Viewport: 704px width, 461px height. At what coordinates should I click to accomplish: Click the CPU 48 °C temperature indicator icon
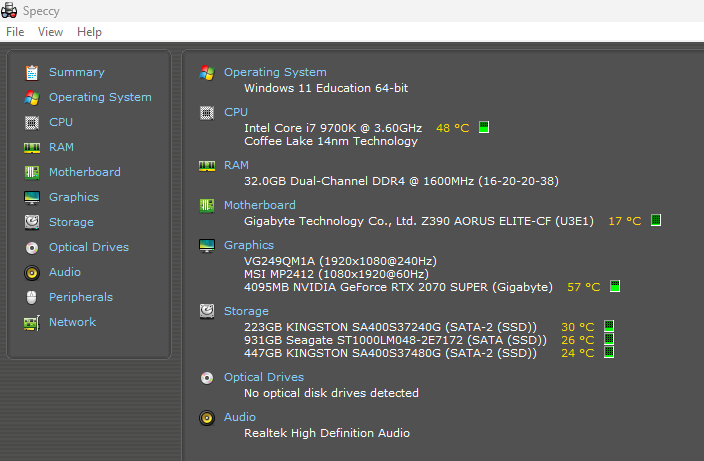click(484, 127)
